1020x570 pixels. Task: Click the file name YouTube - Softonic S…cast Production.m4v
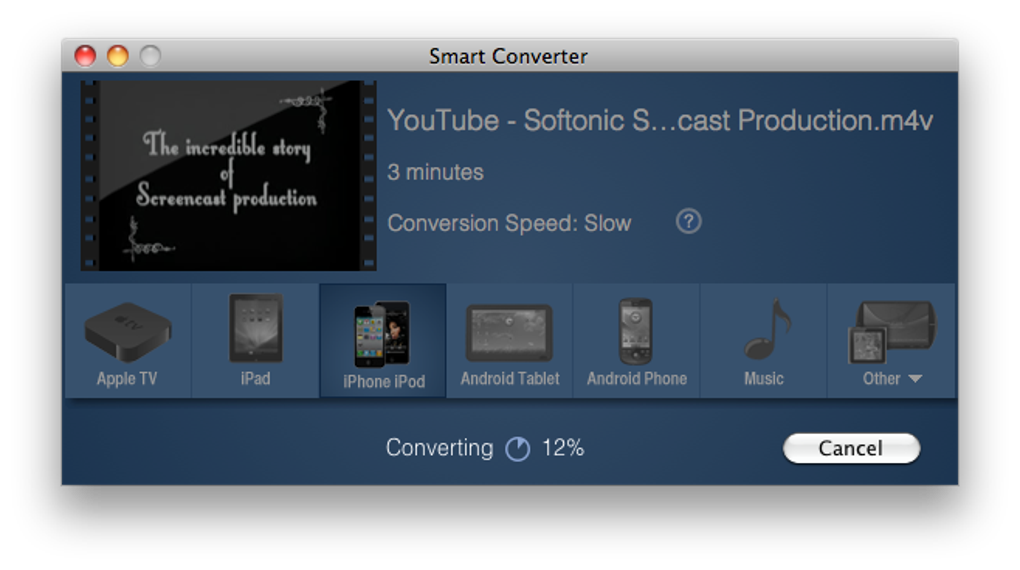(x=660, y=121)
